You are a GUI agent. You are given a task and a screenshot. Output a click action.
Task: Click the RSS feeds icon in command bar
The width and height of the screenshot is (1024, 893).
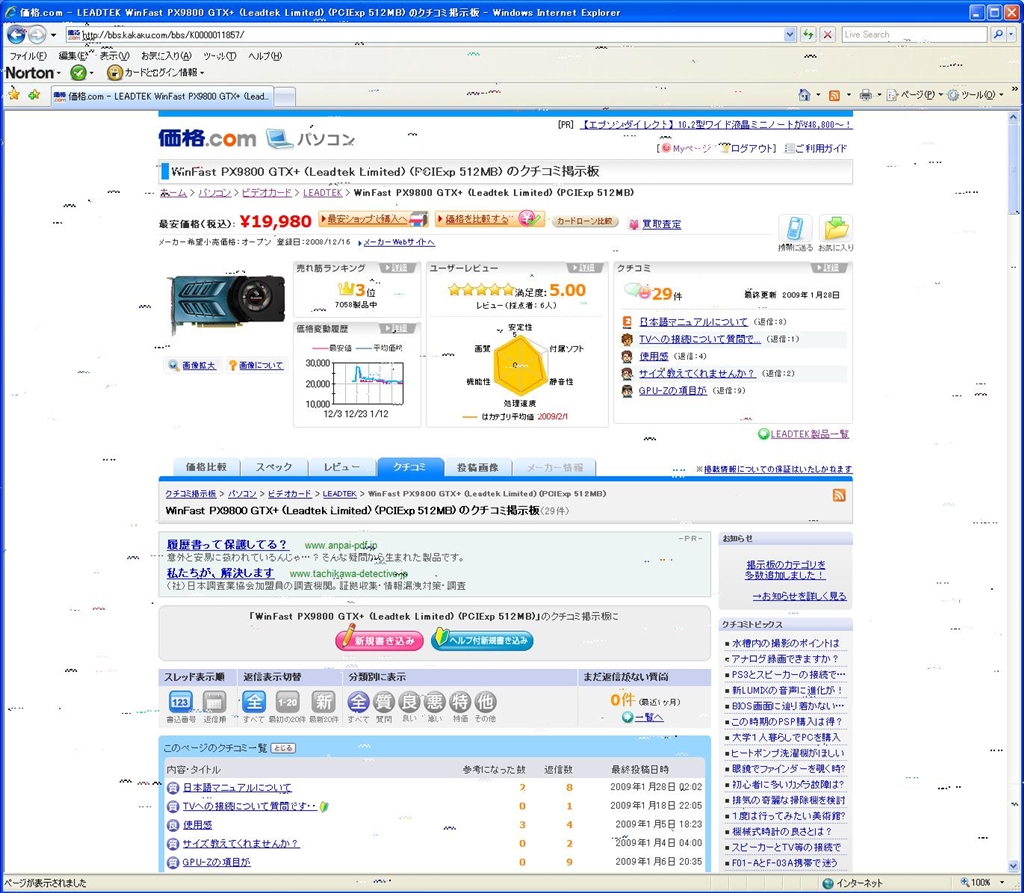[x=834, y=95]
